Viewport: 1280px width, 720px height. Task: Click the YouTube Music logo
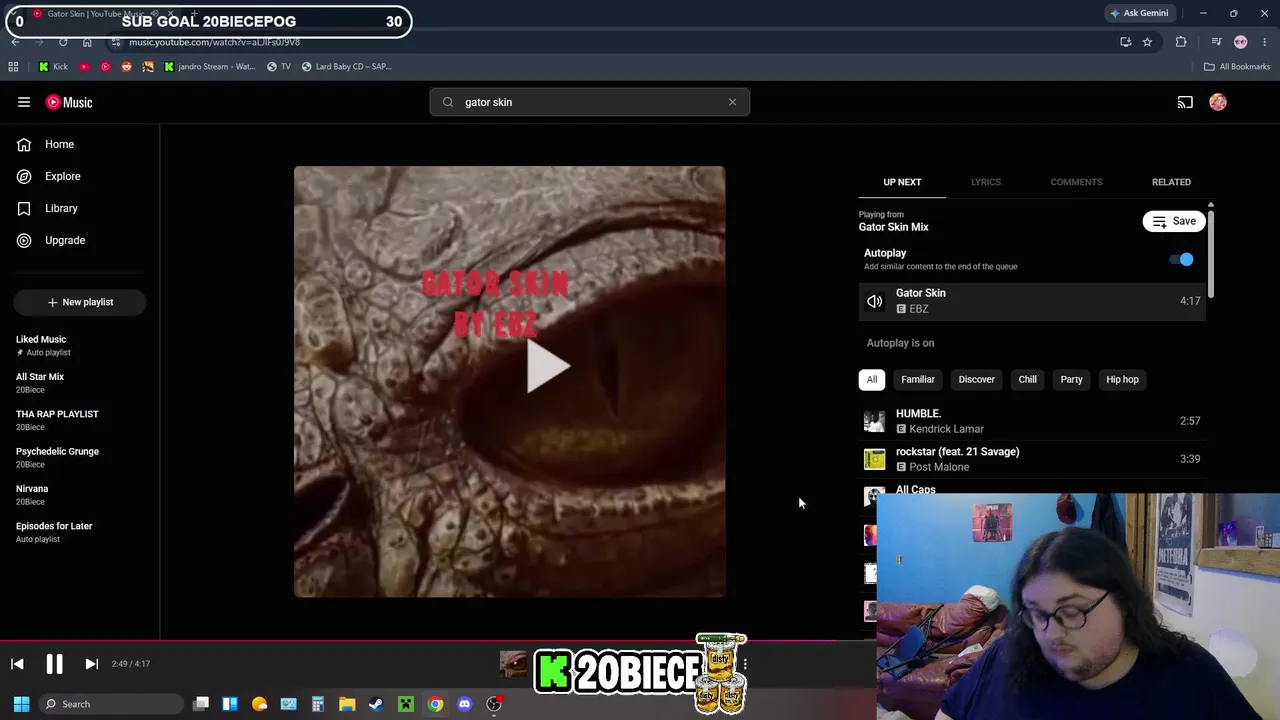[x=69, y=102]
